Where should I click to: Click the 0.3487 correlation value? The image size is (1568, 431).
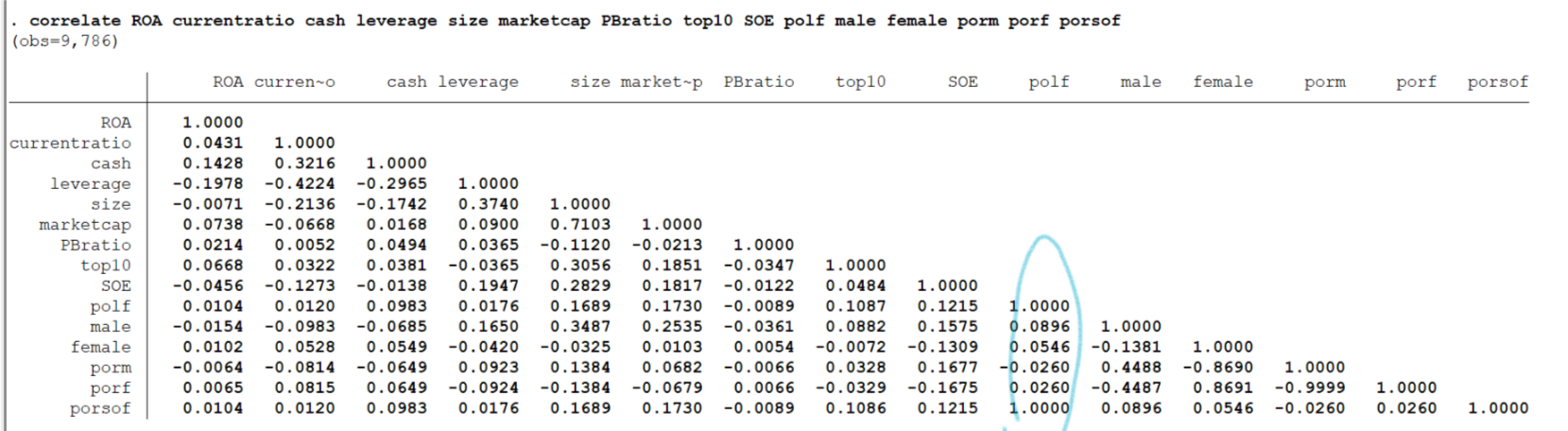click(x=580, y=327)
